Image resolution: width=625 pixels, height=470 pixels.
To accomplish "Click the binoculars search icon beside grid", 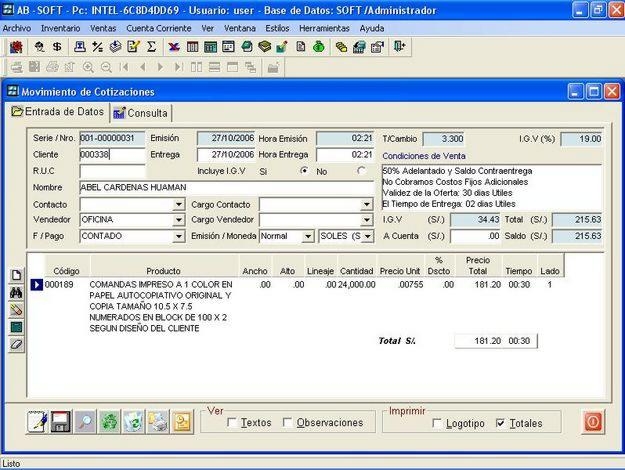I will click(16, 293).
